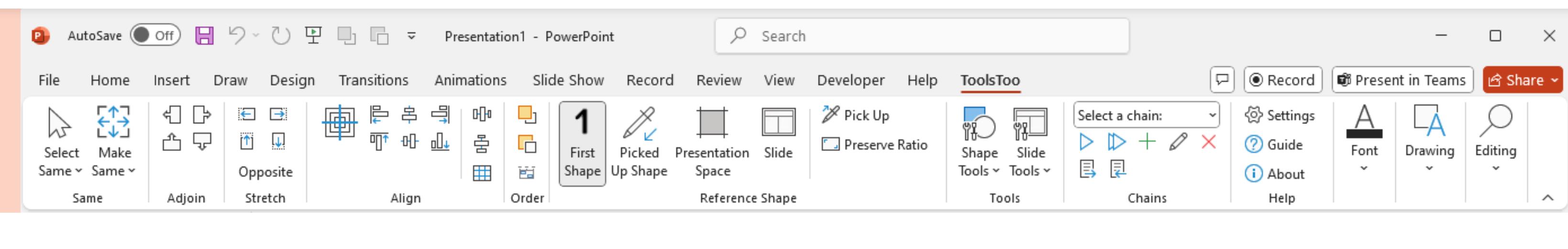Click the pencil edit chain icon
This screenshot has width=1568, height=249.
[1178, 142]
